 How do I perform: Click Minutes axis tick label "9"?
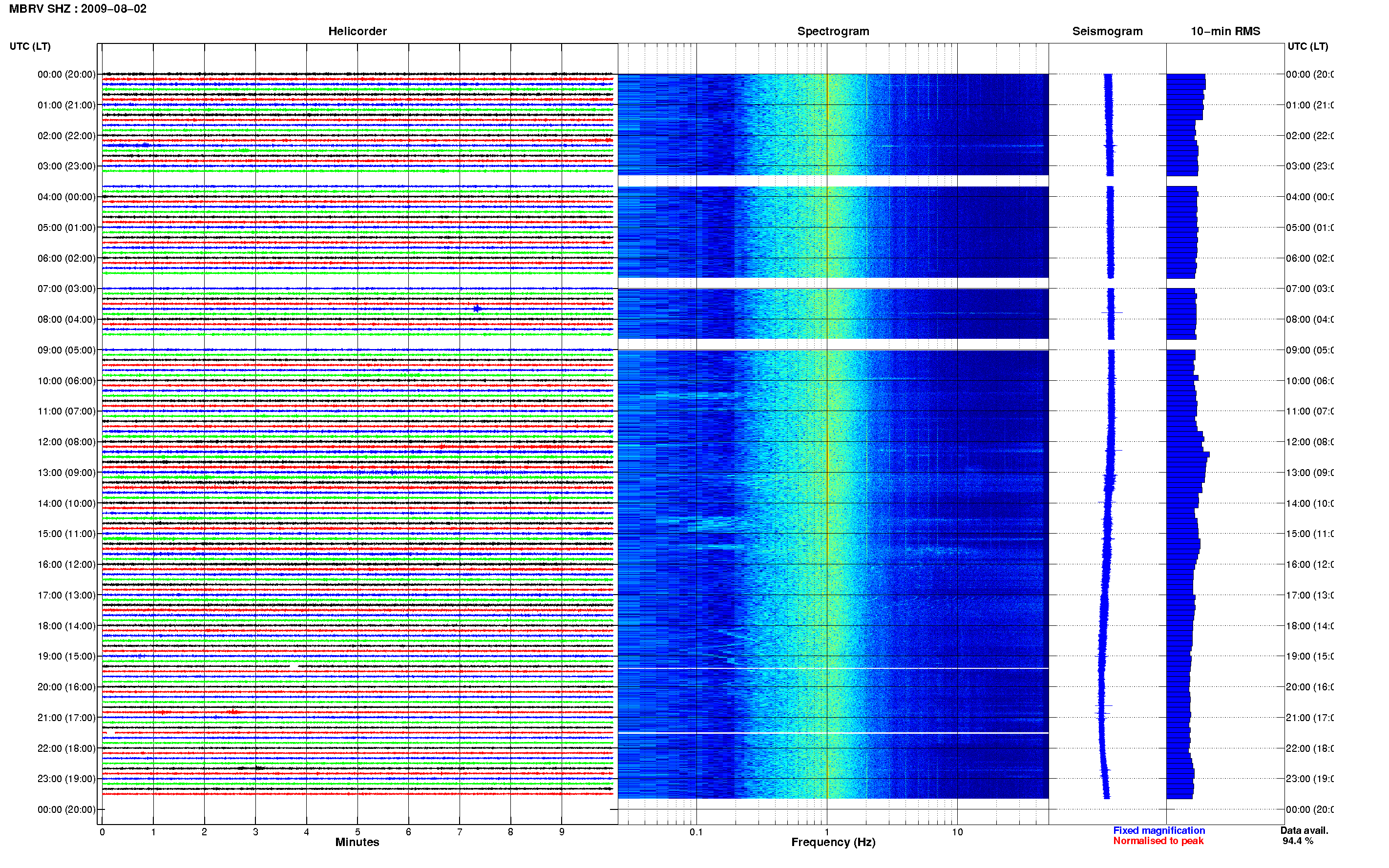pyautogui.click(x=562, y=832)
